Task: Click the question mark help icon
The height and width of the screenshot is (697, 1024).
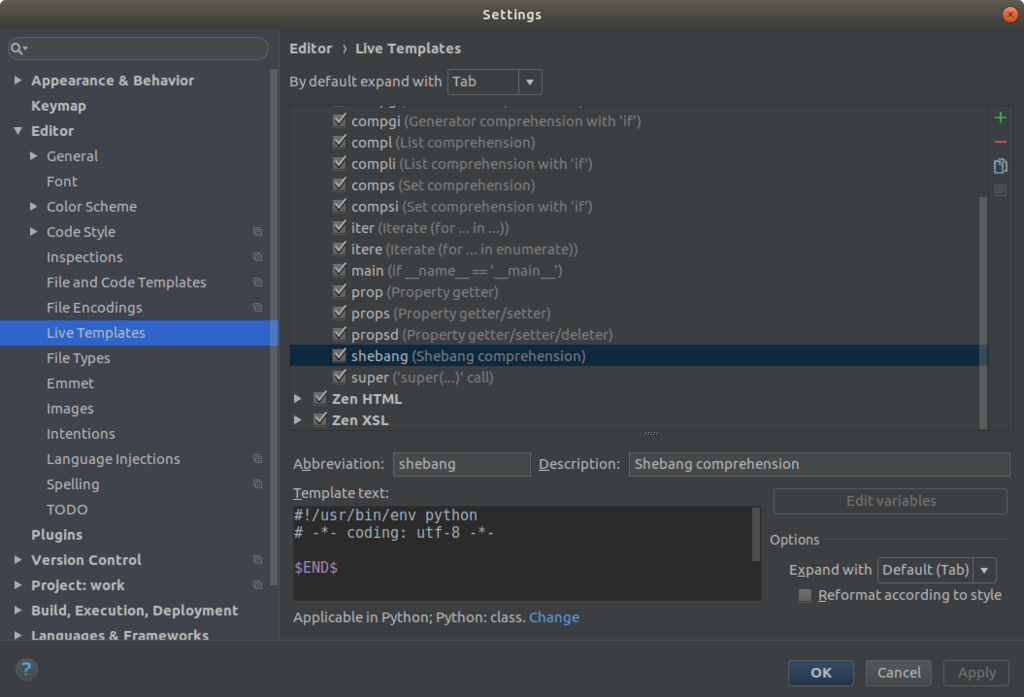Action: [26, 669]
